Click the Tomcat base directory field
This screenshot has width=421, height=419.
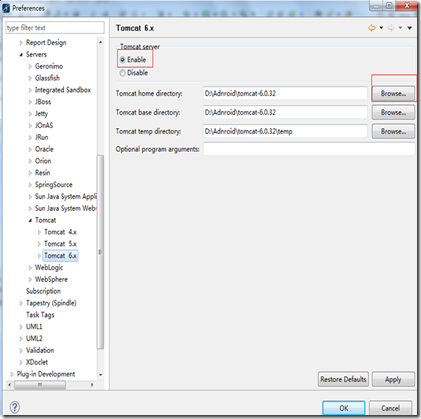[x=285, y=112]
